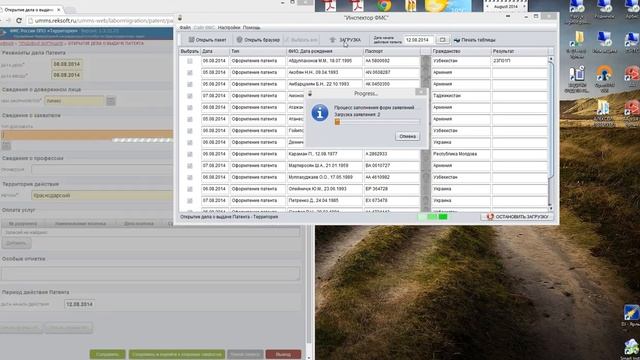Click the Краснодарский region field in browser
Image resolution: width=640 pixels, height=360 pixels.
(x=102, y=196)
